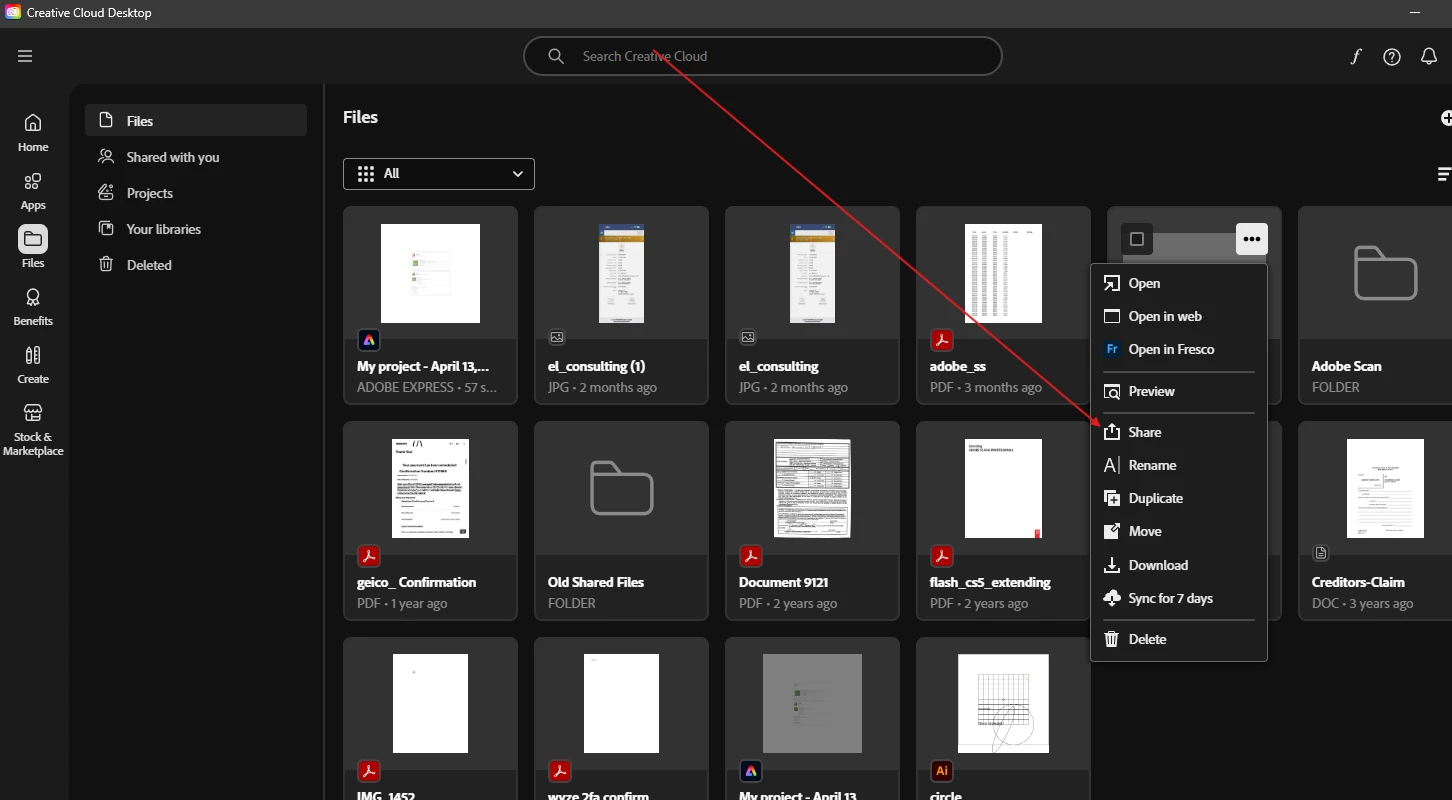Select Move in the context menu
The height and width of the screenshot is (800, 1452).
pos(1179,531)
